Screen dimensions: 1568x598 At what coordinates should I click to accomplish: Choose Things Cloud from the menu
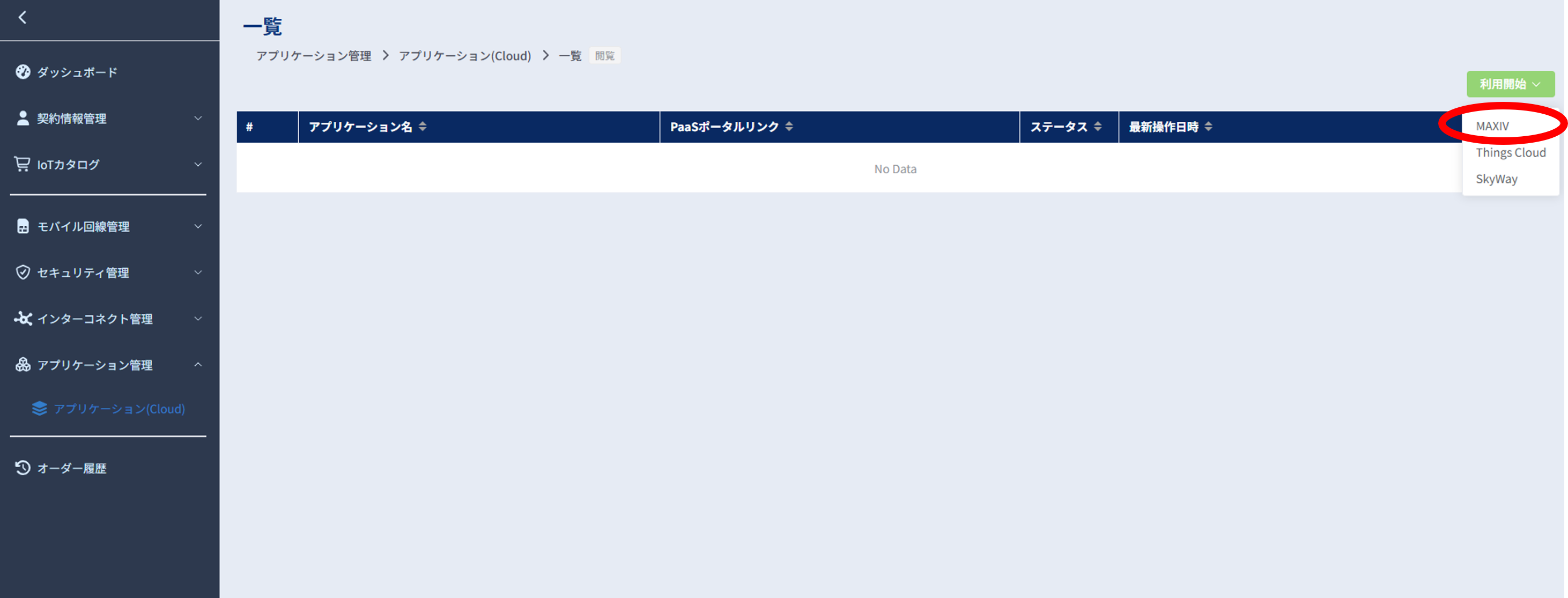(x=1510, y=152)
